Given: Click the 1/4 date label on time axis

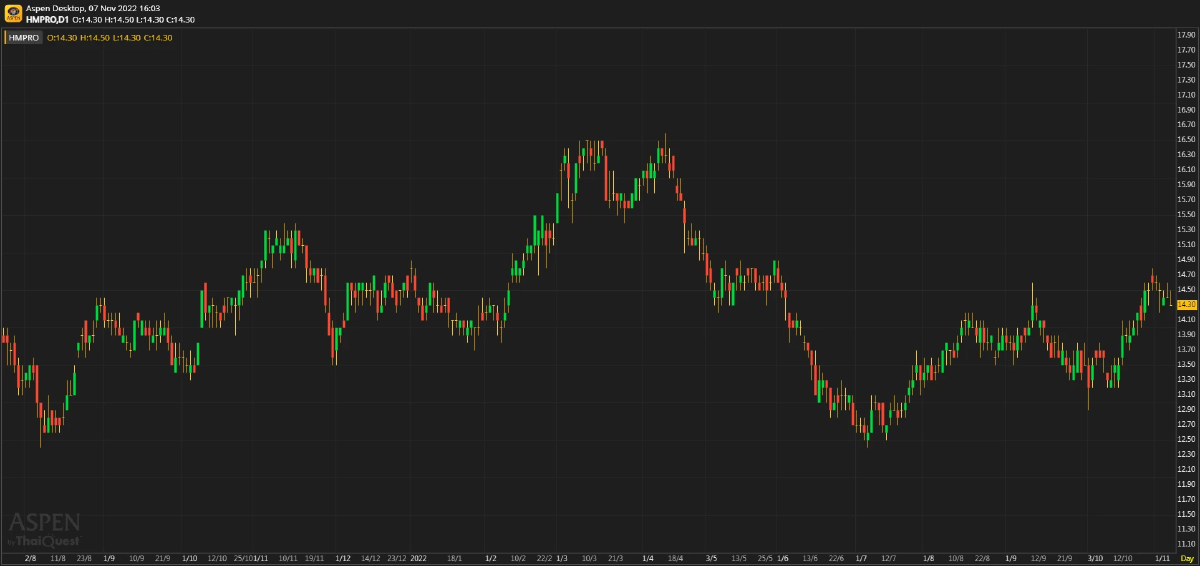Looking at the screenshot, I should 647,557.
